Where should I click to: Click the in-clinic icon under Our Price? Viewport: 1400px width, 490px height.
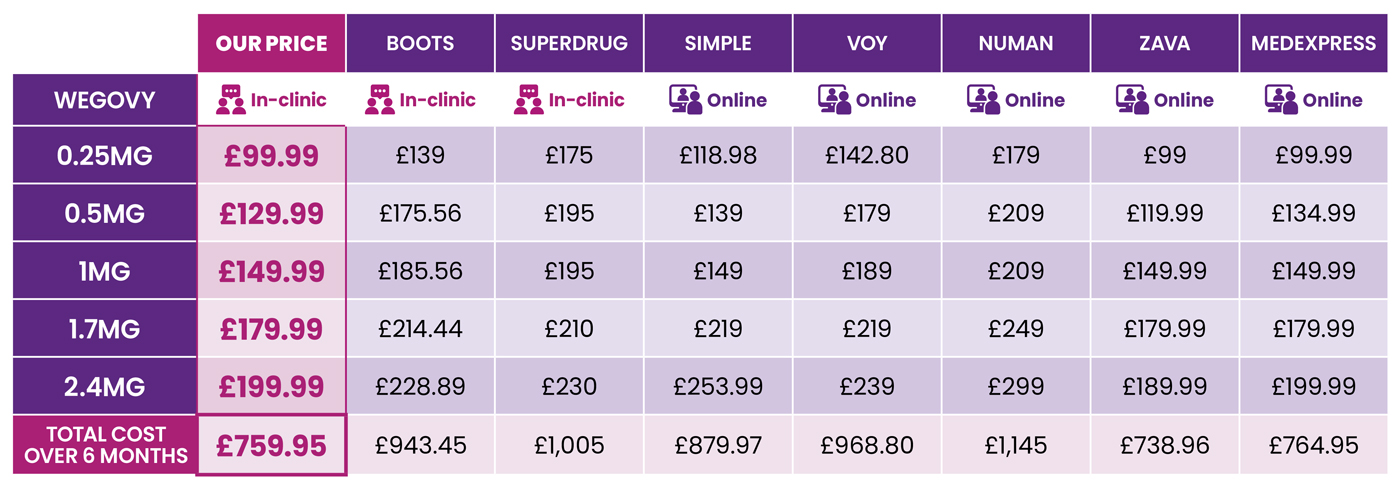(x=231, y=99)
